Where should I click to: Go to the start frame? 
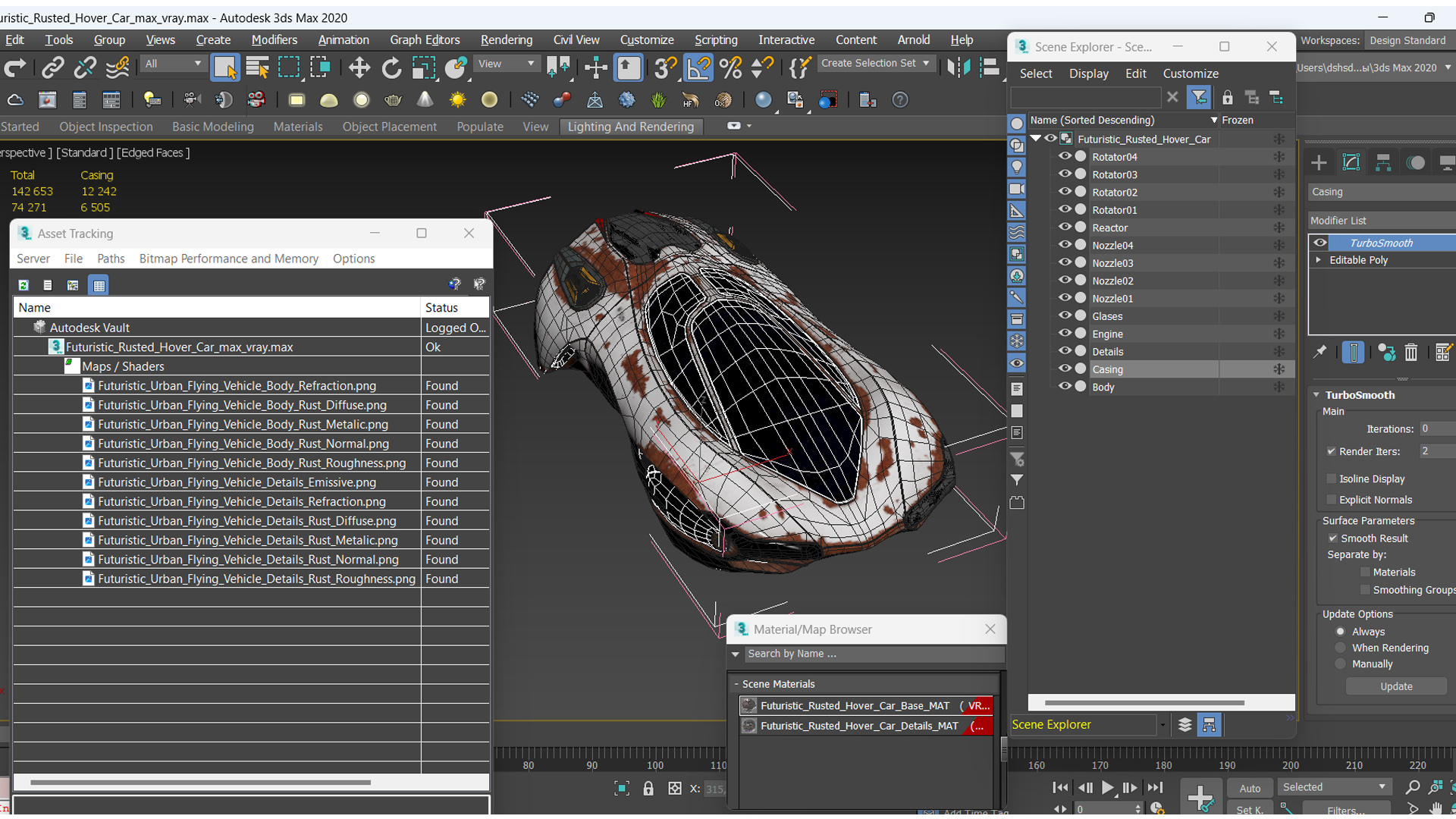click(x=1060, y=788)
